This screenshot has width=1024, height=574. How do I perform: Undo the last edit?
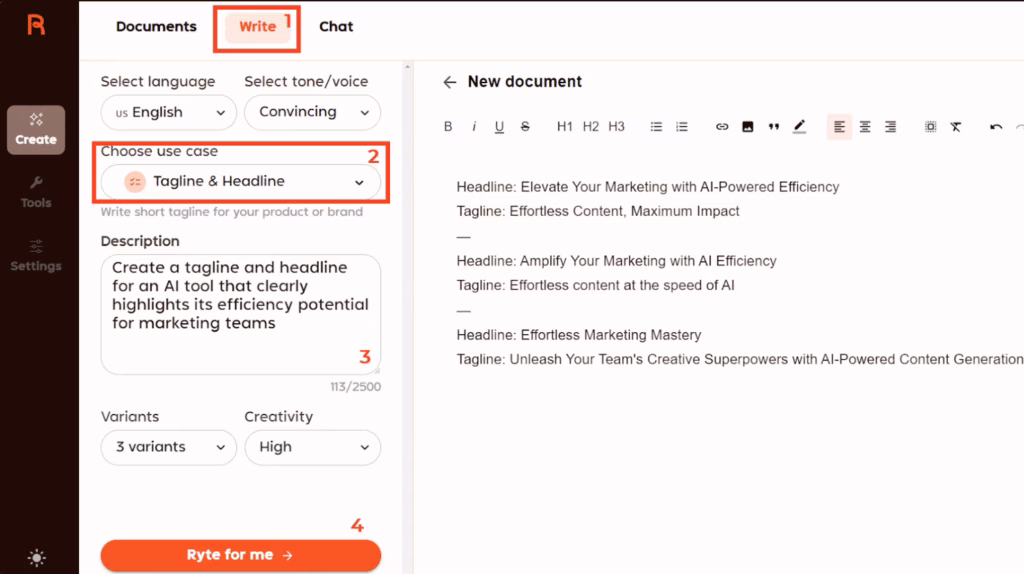pyautogui.click(x=996, y=127)
